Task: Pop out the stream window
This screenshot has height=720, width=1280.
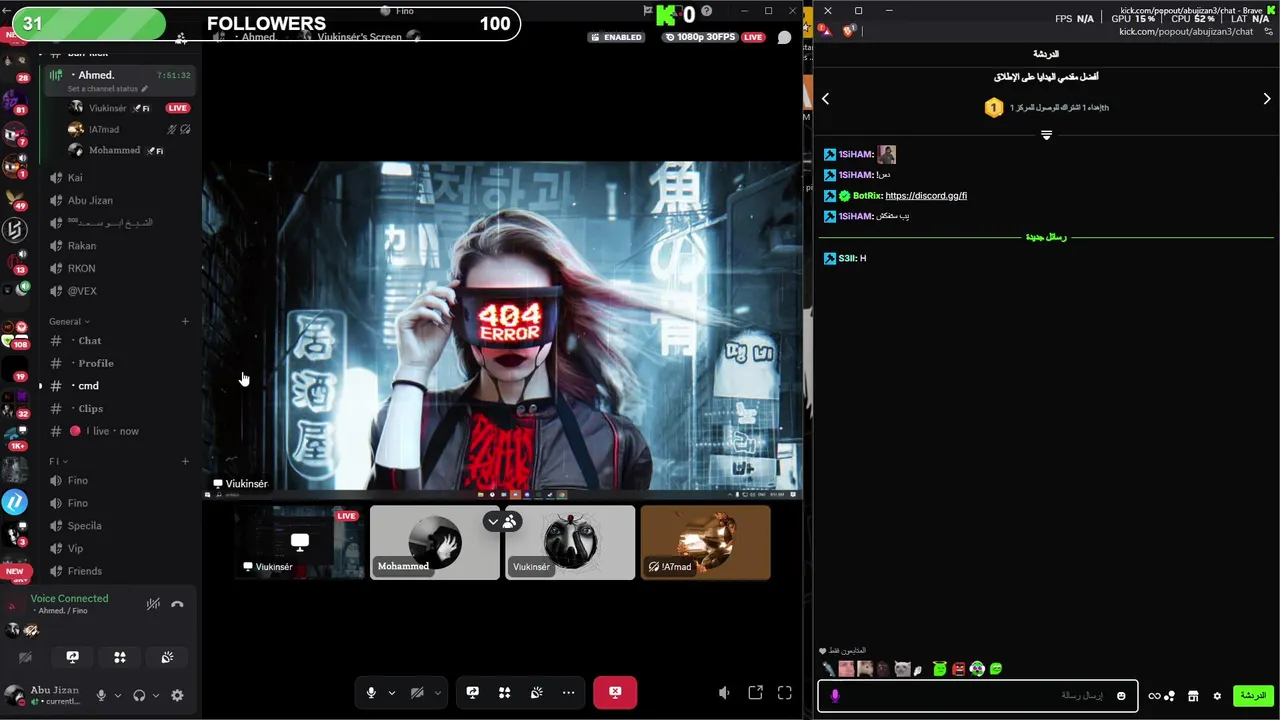Action: pyautogui.click(x=755, y=692)
